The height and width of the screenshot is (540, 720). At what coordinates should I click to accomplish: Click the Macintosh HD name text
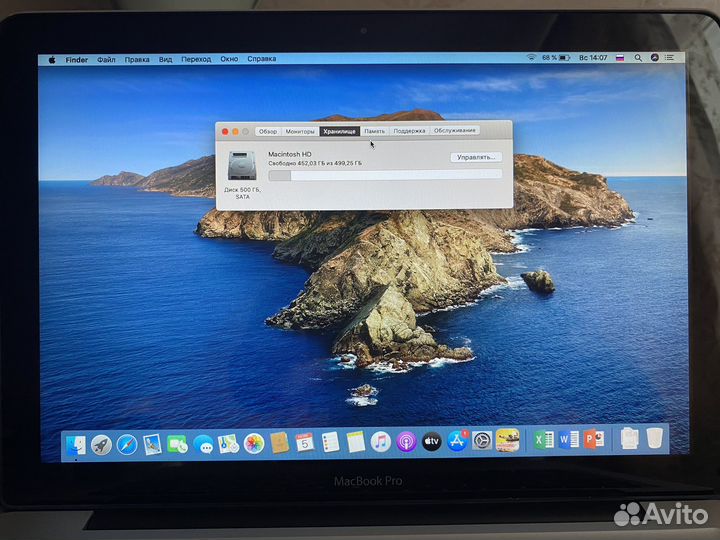click(290, 154)
